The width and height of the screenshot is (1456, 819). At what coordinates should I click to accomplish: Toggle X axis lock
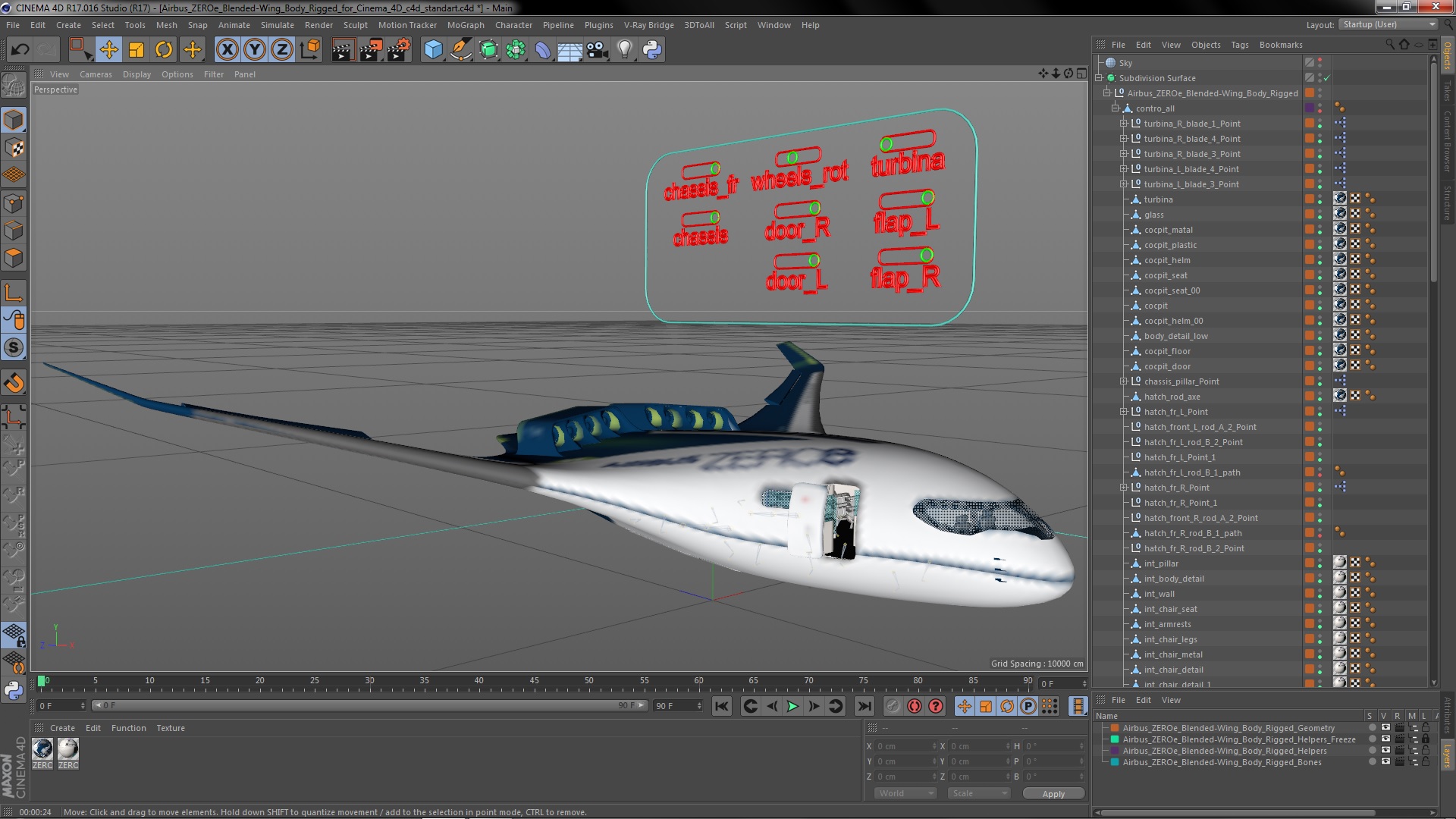227,50
